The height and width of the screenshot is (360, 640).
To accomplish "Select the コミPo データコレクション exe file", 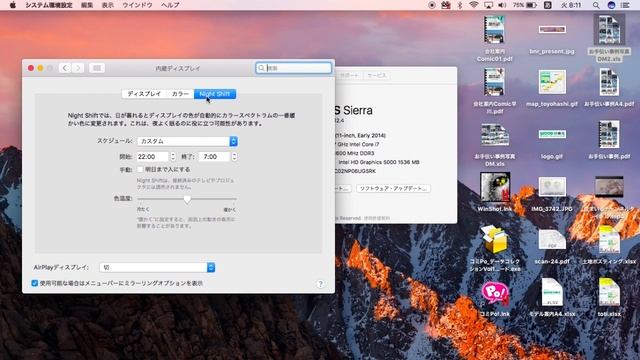I will pyautogui.click(x=494, y=249).
